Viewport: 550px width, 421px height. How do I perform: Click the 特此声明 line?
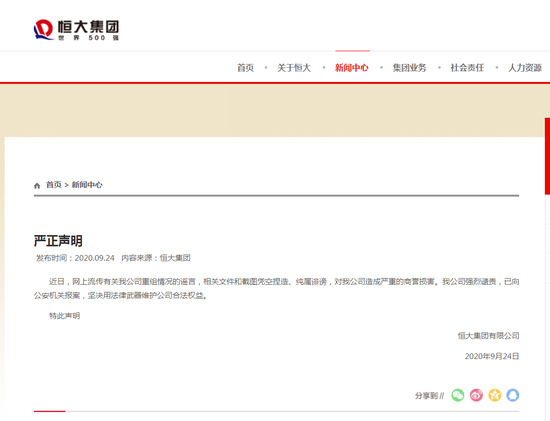(x=65, y=316)
